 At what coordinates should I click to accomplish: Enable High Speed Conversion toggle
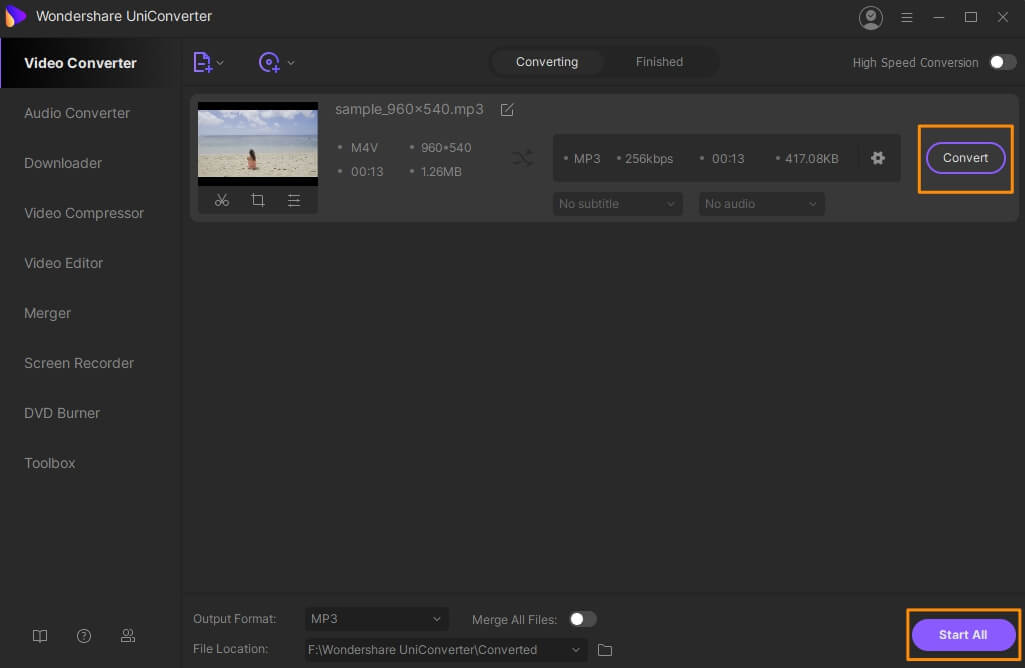coord(1002,62)
